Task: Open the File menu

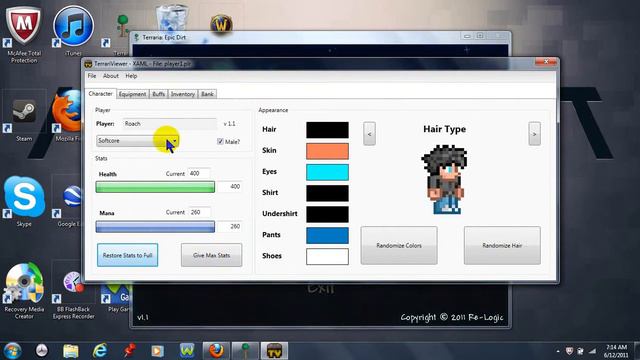Action: click(92, 76)
